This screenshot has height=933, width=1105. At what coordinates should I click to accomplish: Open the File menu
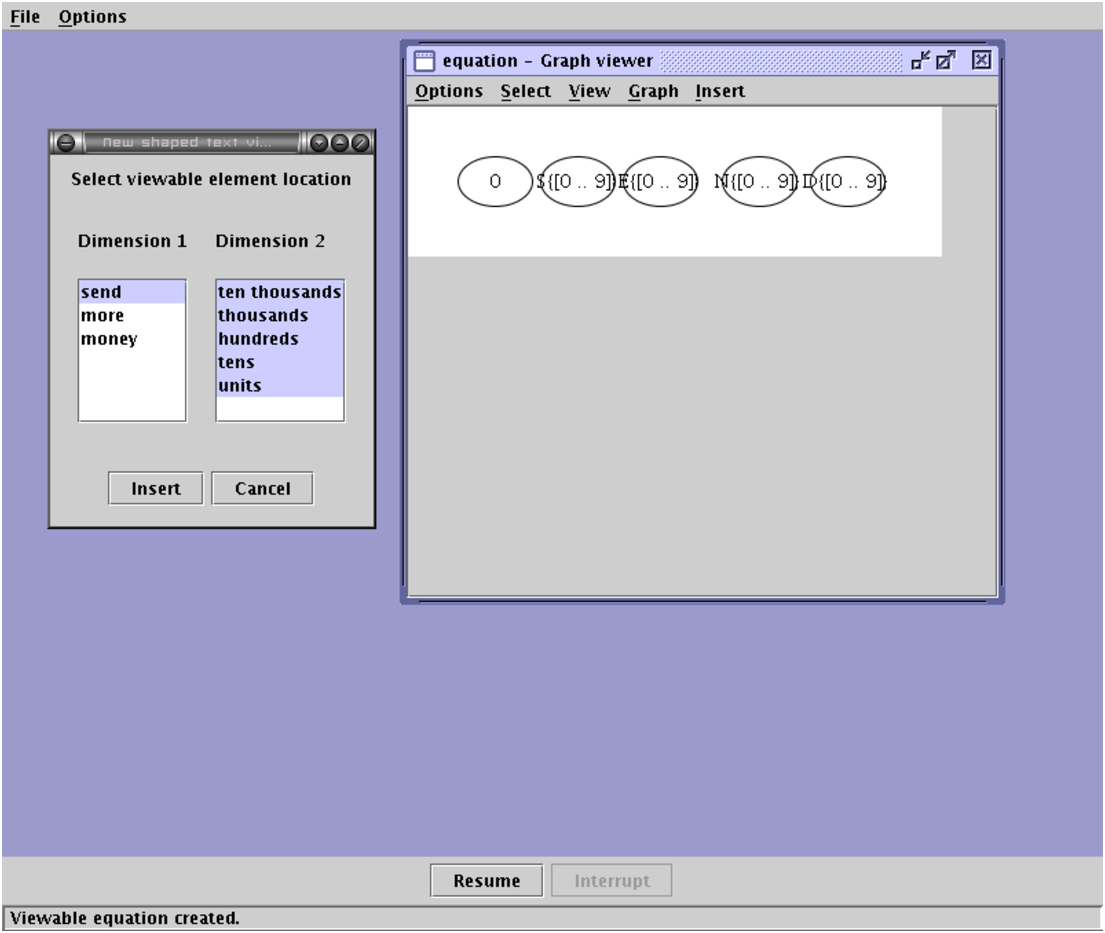pos(25,17)
